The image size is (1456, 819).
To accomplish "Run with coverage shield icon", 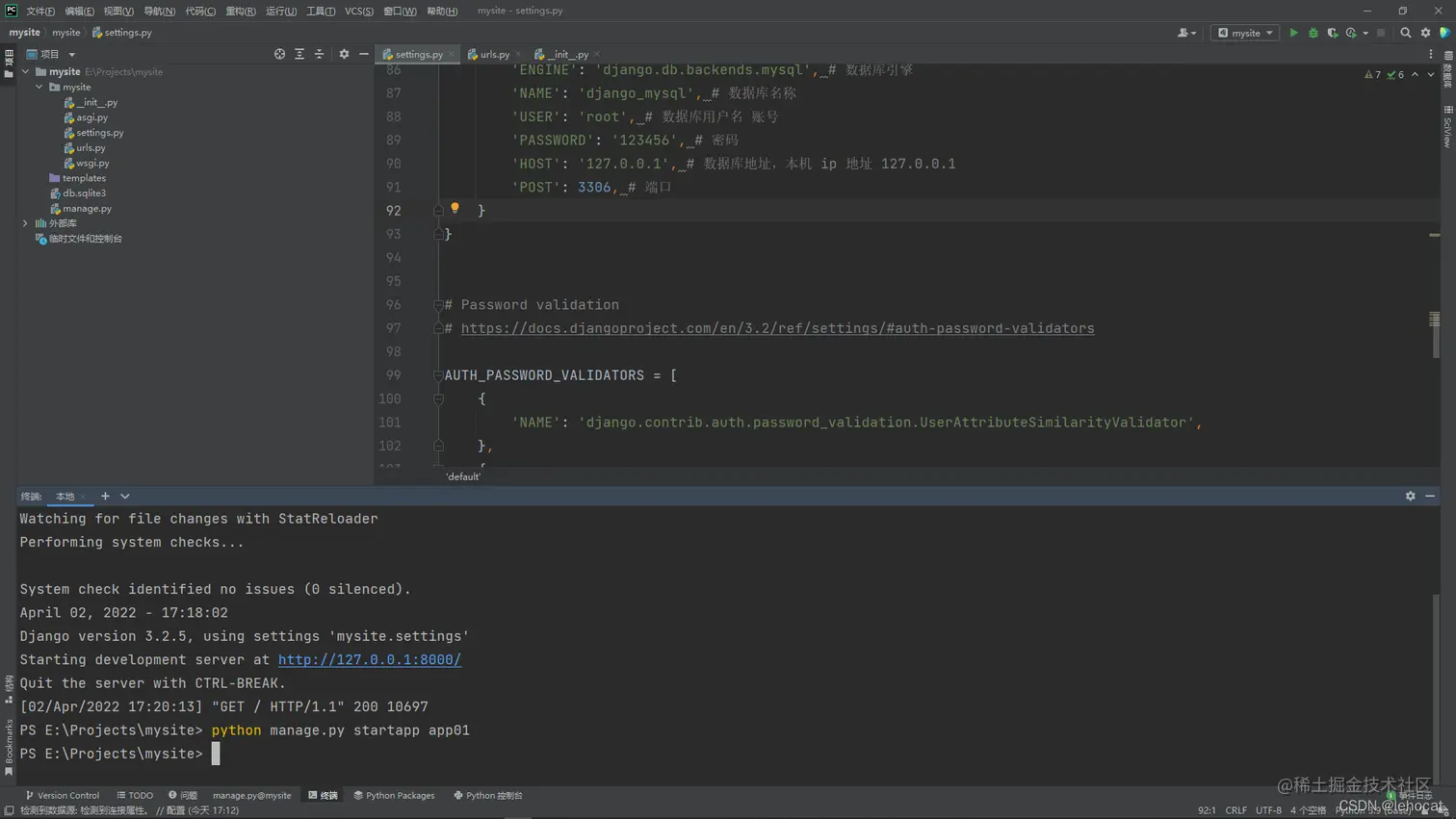I will [x=1333, y=33].
